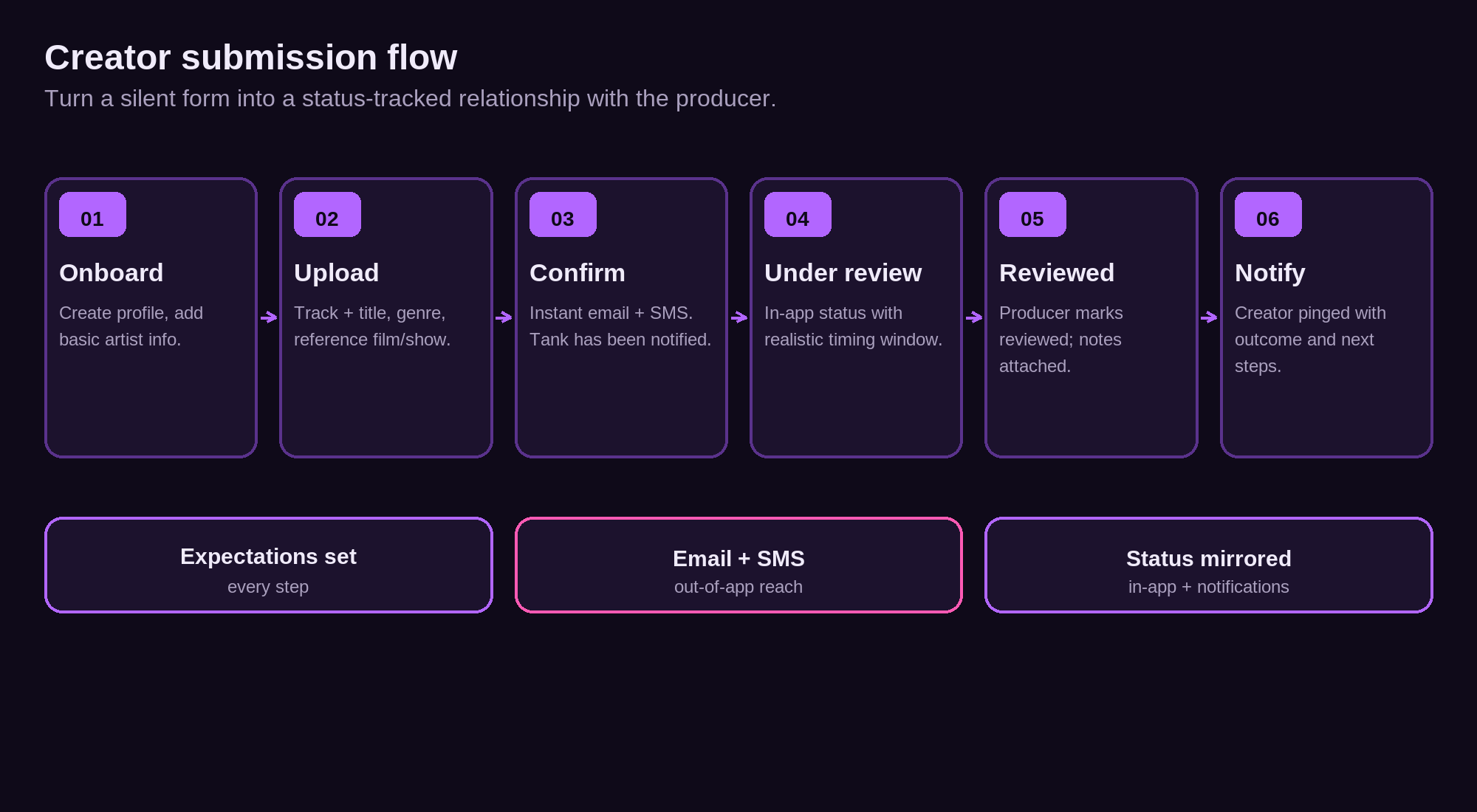1477x812 pixels.
Task: Click the 01 step badge
Action: click(92, 214)
